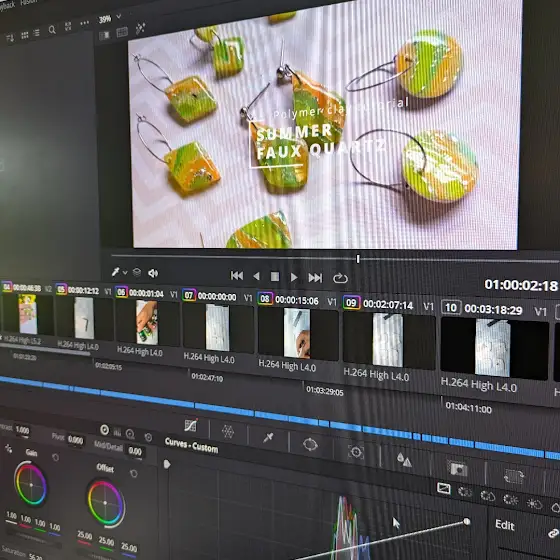Reset the Gain color wheel
The image size is (560, 560).
55,457
